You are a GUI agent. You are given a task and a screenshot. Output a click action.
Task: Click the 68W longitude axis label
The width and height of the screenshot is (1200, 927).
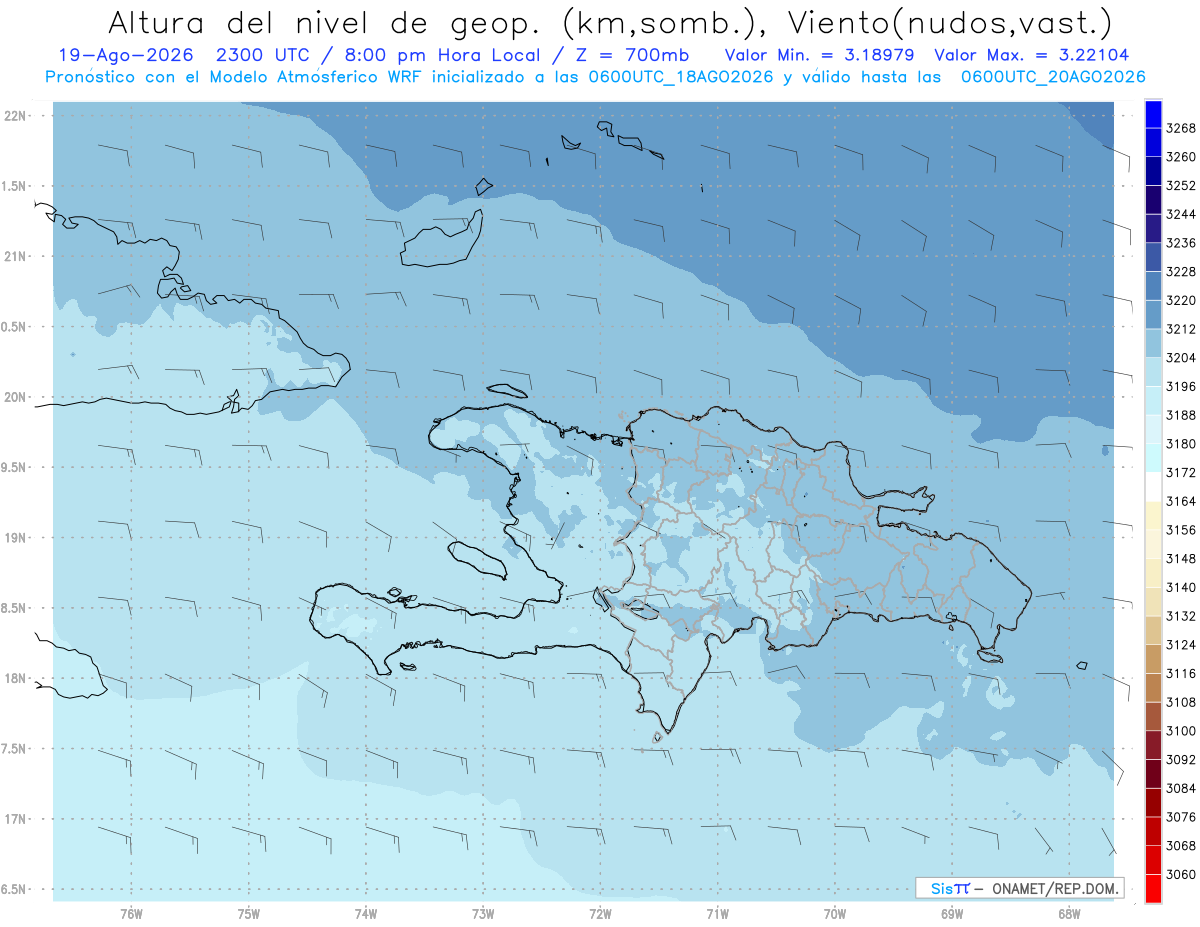click(x=1069, y=914)
